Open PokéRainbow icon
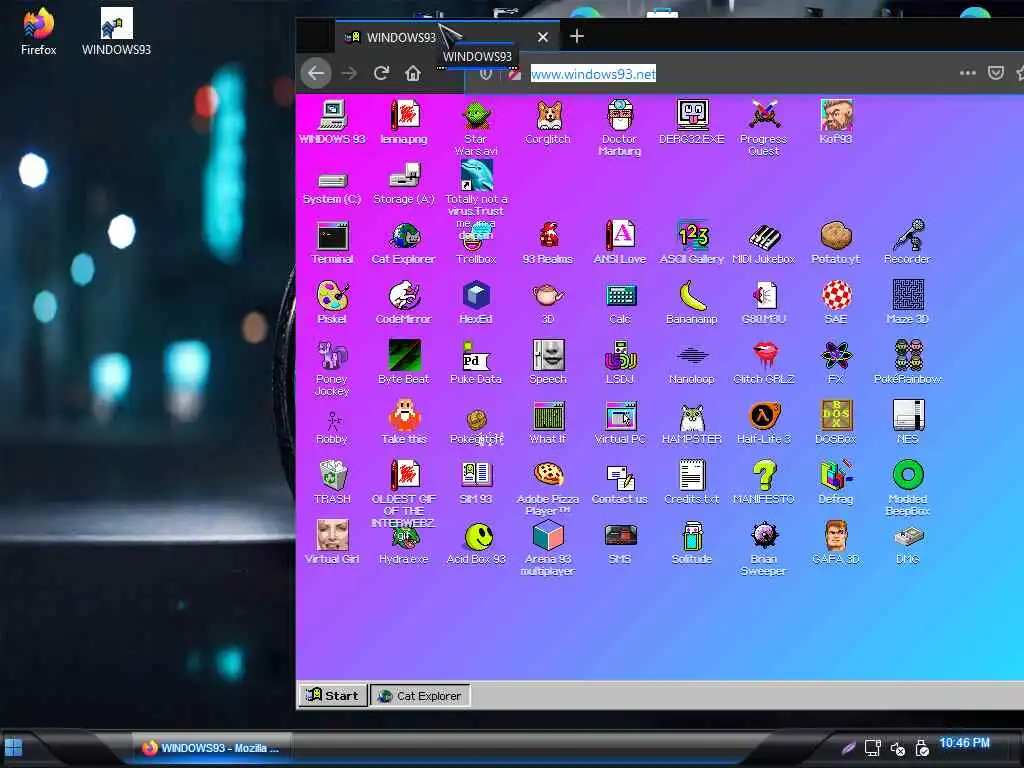This screenshot has height=768, width=1024. click(x=908, y=355)
